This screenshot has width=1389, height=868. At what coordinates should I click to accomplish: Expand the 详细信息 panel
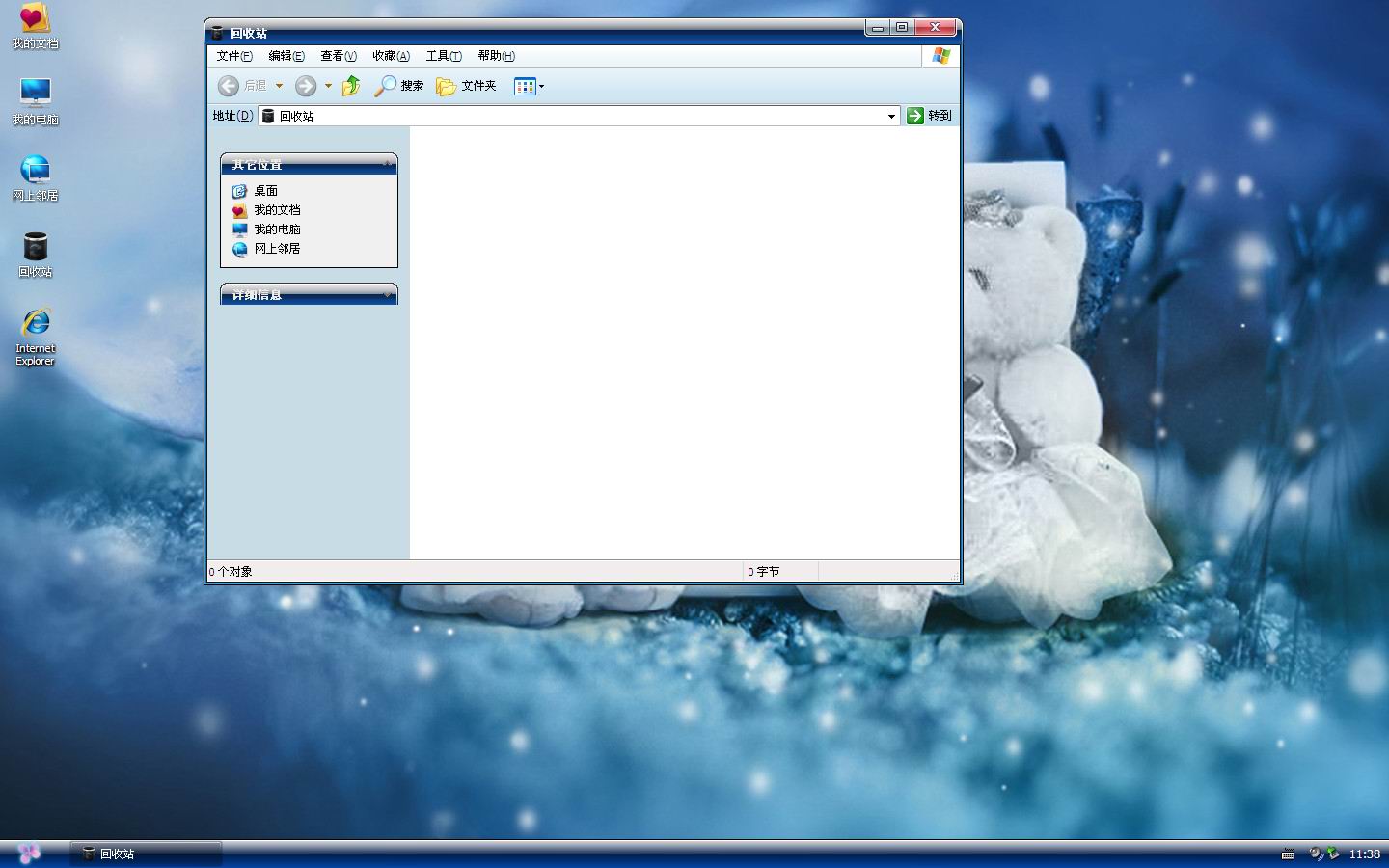[x=387, y=294]
